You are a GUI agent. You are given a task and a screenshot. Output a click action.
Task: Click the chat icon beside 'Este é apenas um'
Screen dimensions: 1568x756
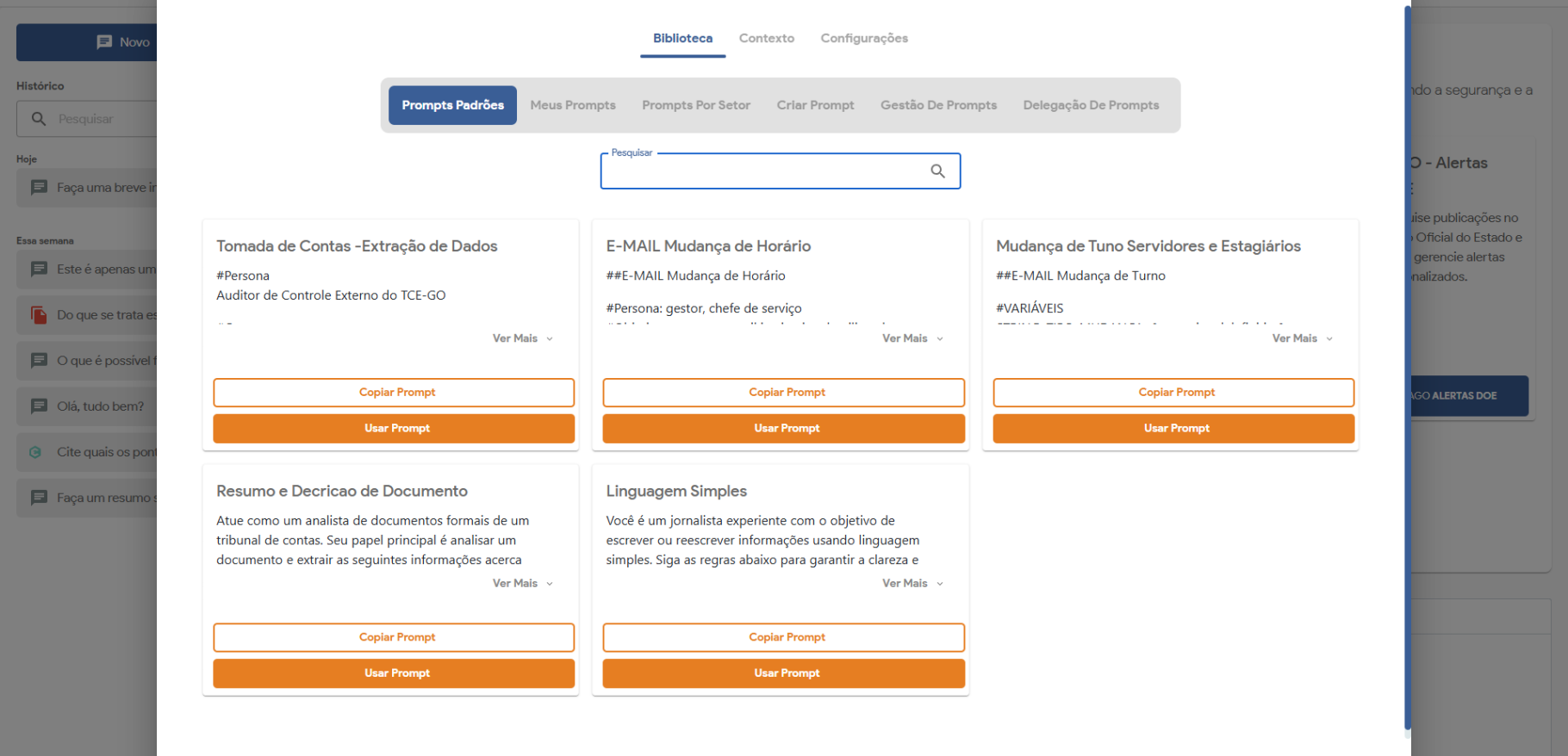pyautogui.click(x=39, y=270)
